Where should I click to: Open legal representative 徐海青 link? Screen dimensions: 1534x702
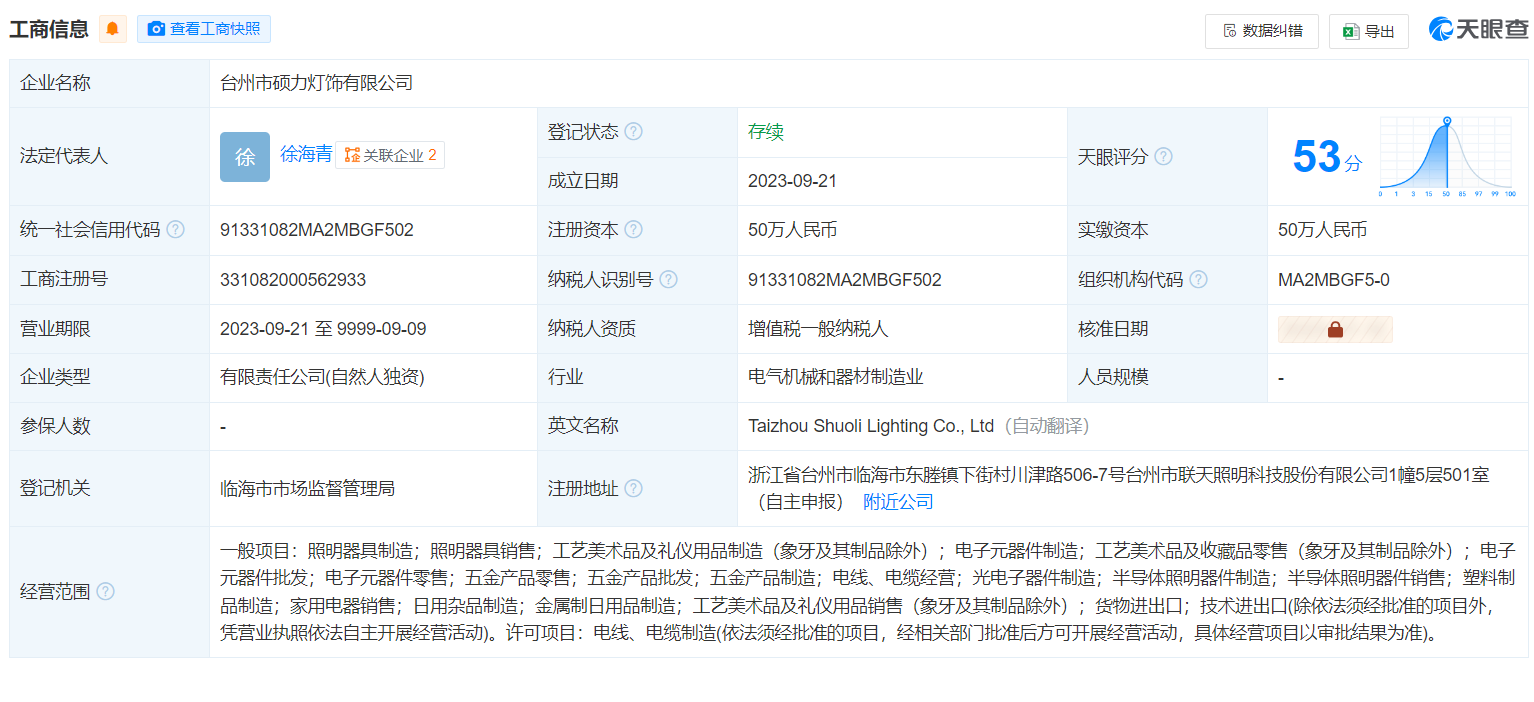coord(306,154)
